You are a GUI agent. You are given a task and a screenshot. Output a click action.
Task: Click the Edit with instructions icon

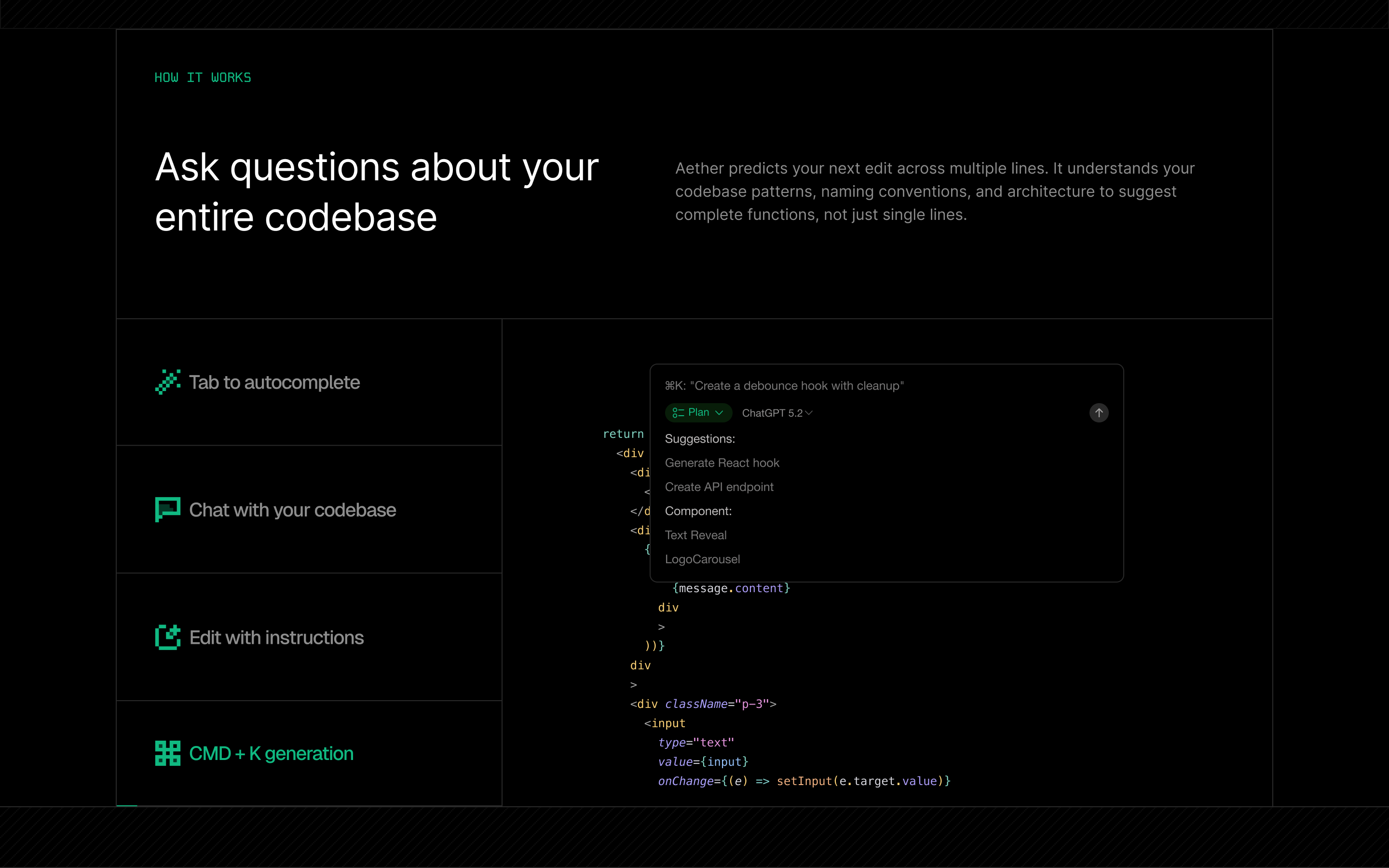pyautogui.click(x=168, y=637)
